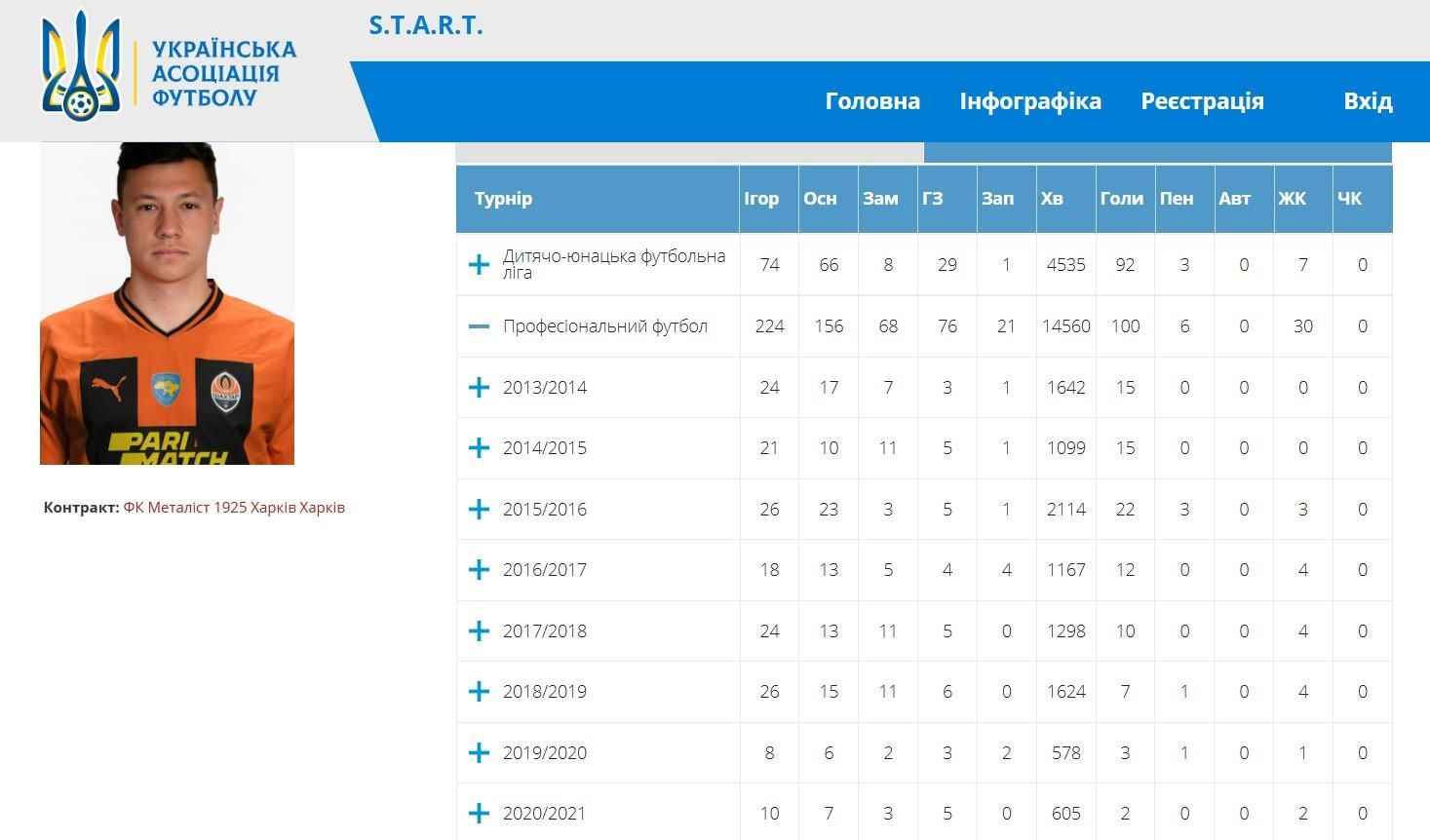Click the player profile photo
Screen dimensions: 1430x840
point(167,303)
